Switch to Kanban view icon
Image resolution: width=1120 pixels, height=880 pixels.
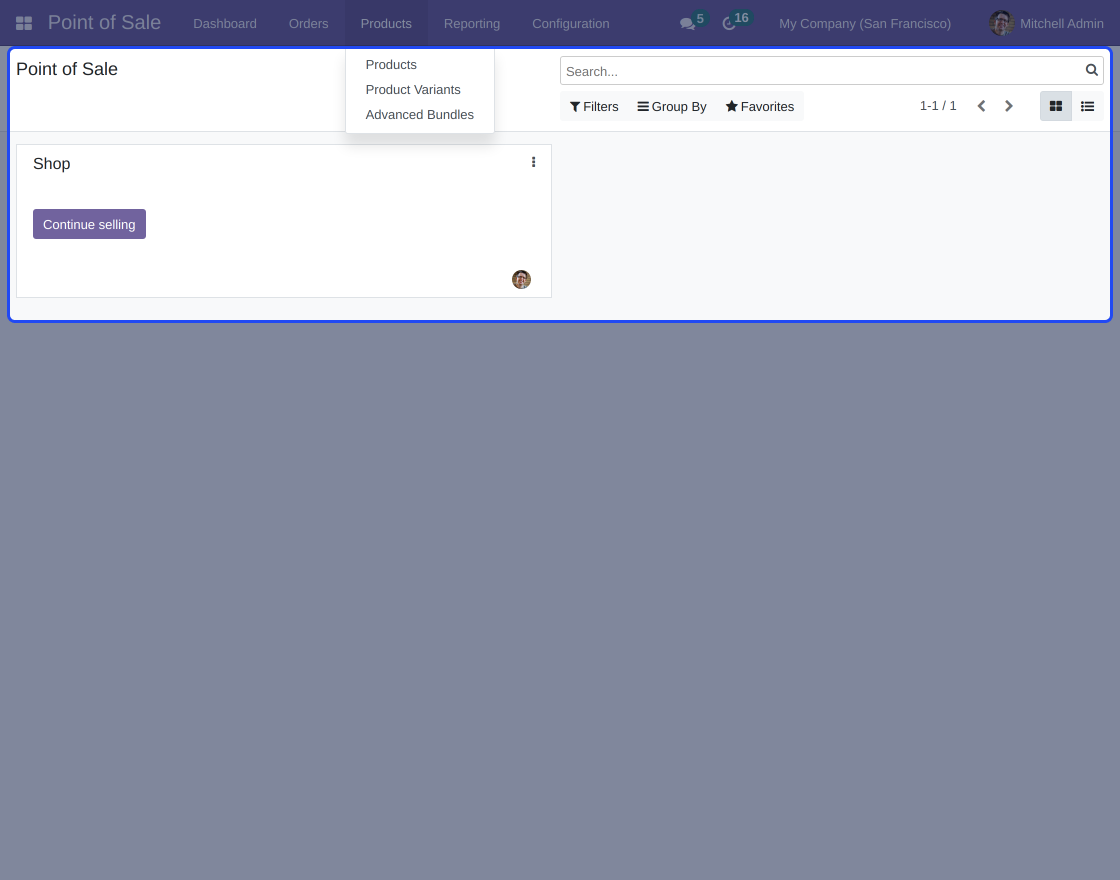click(x=1056, y=106)
